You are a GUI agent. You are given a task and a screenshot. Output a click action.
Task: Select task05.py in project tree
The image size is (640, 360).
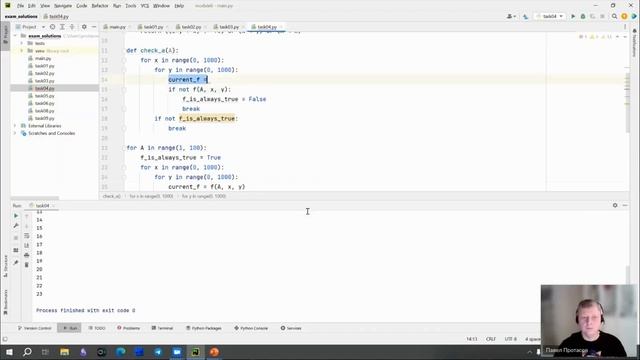pos(44,96)
